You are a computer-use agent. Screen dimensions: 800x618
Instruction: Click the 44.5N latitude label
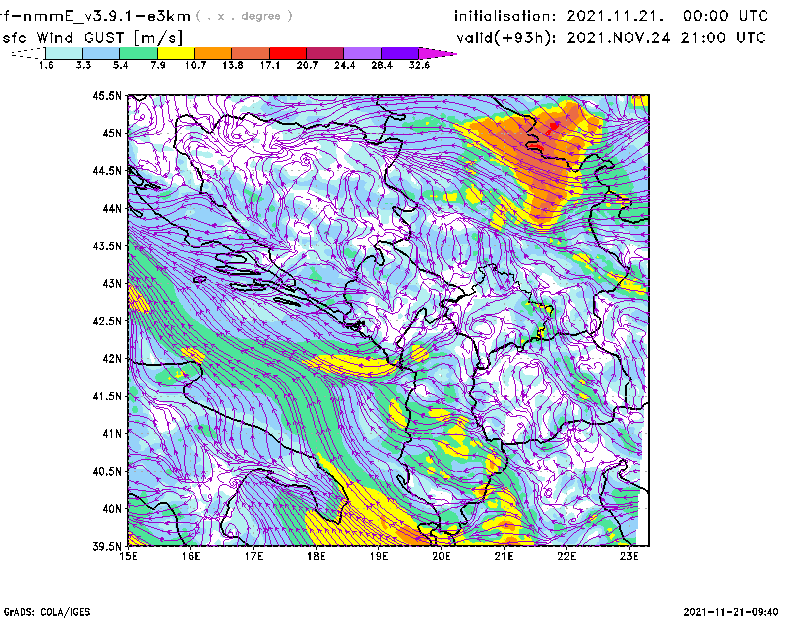click(107, 170)
